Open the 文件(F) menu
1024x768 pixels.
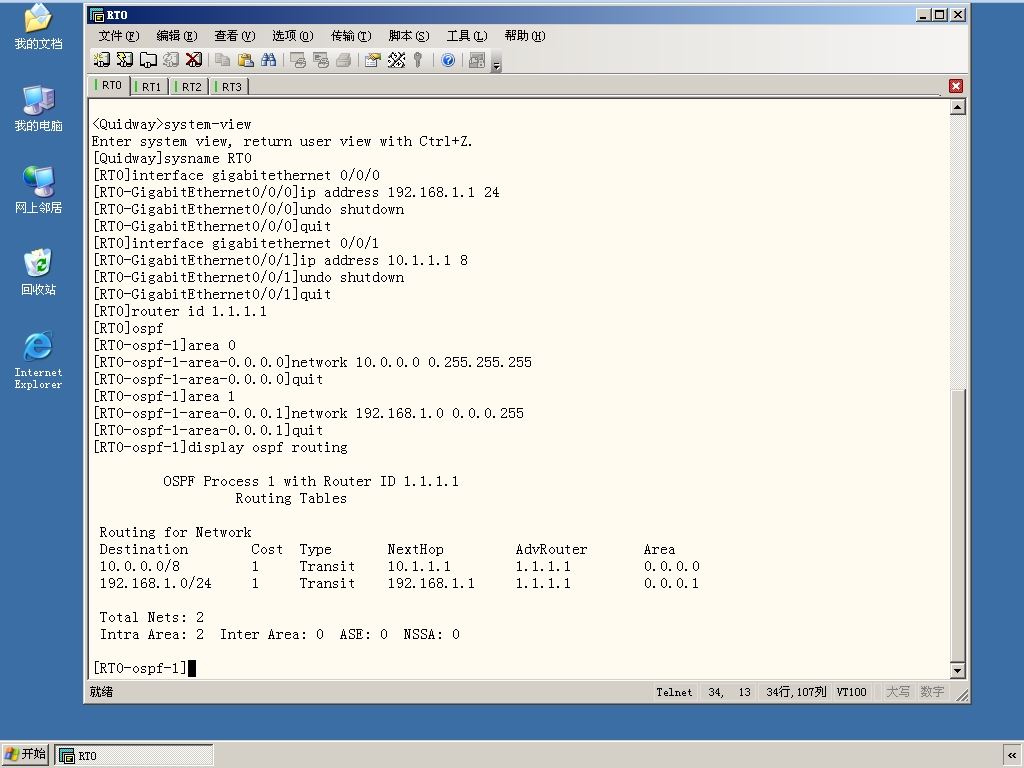(119, 36)
